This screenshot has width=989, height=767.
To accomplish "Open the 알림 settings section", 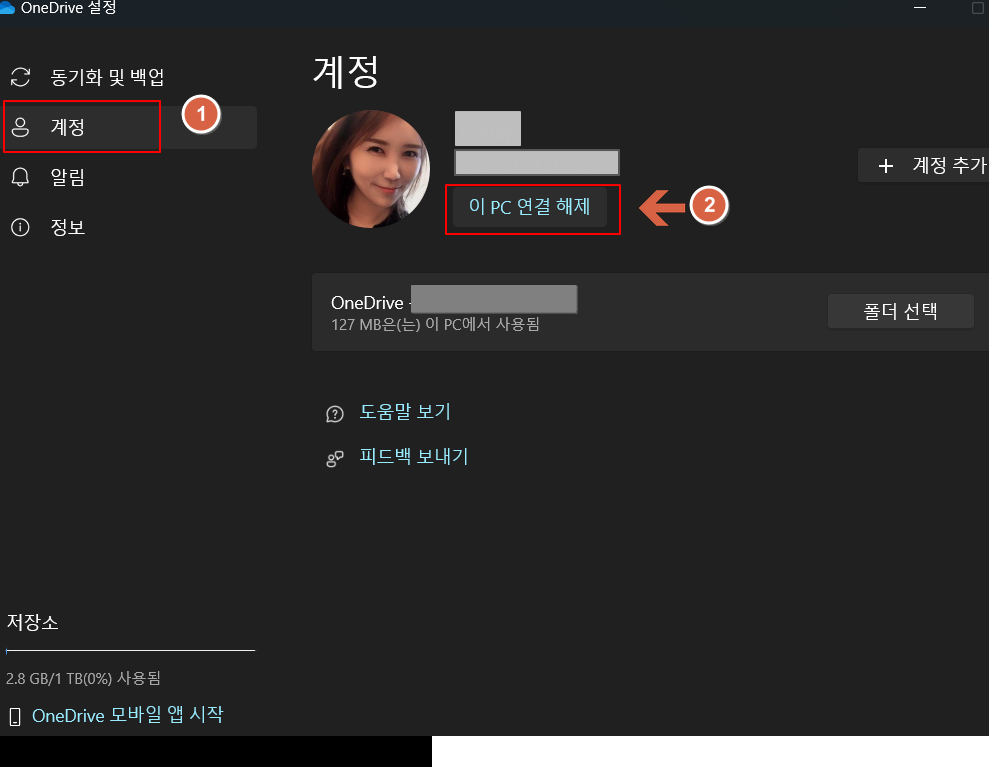I will point(66,177).
